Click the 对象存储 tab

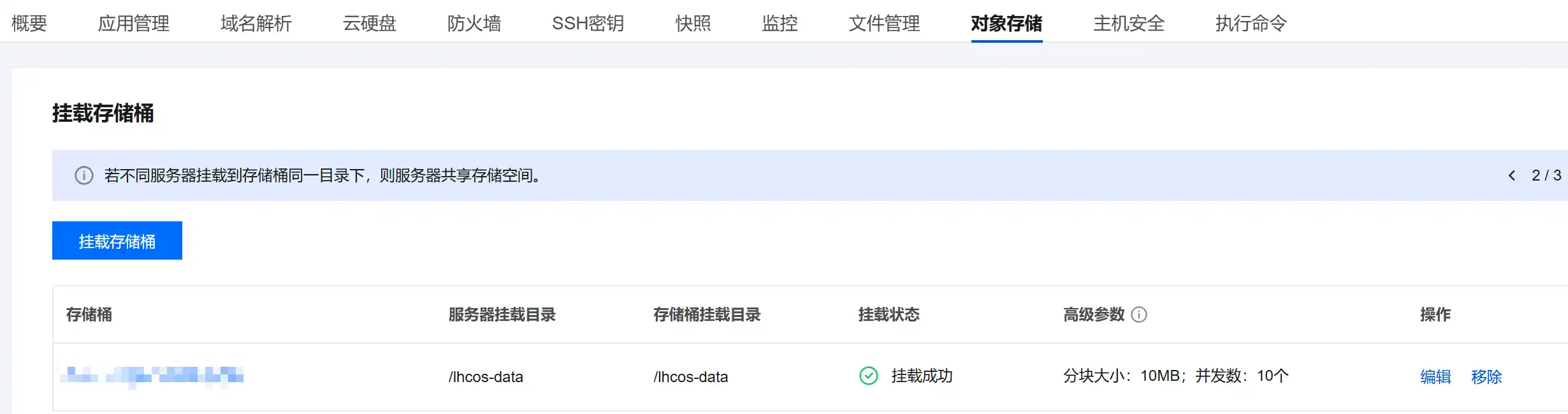pos(1006,23)
